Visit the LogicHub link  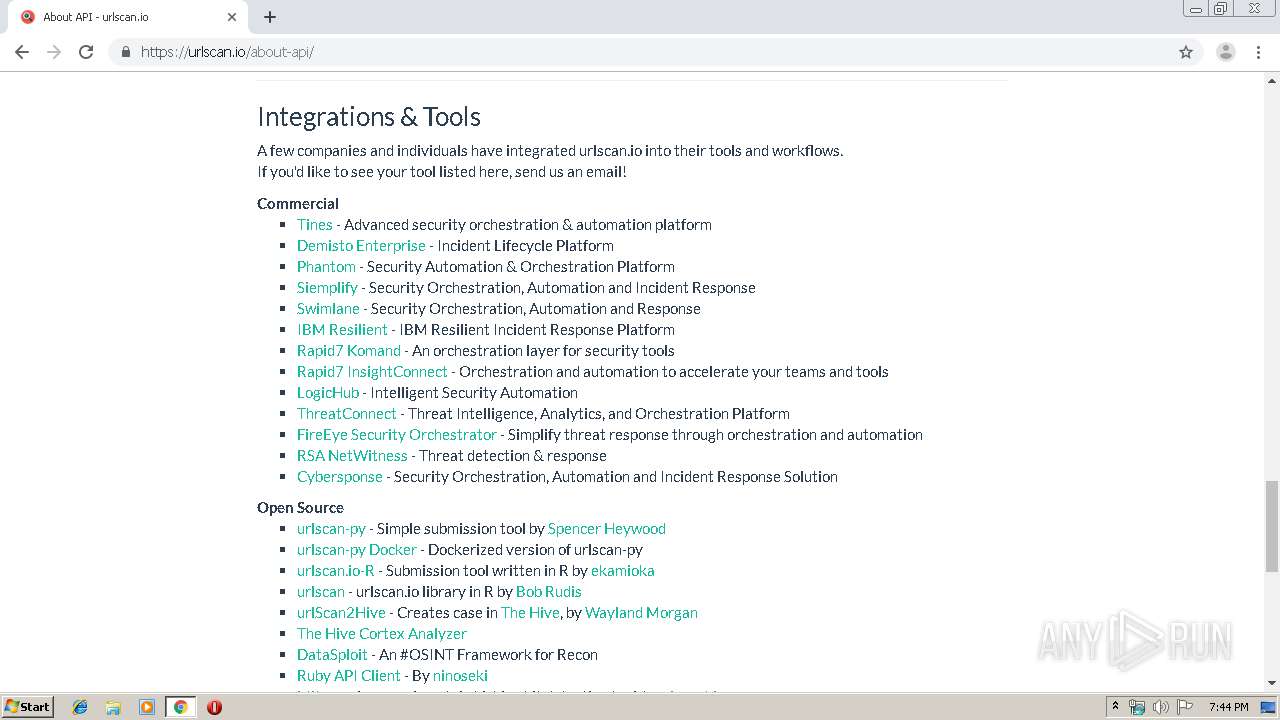pyautogui.click(x=328, y=393)
